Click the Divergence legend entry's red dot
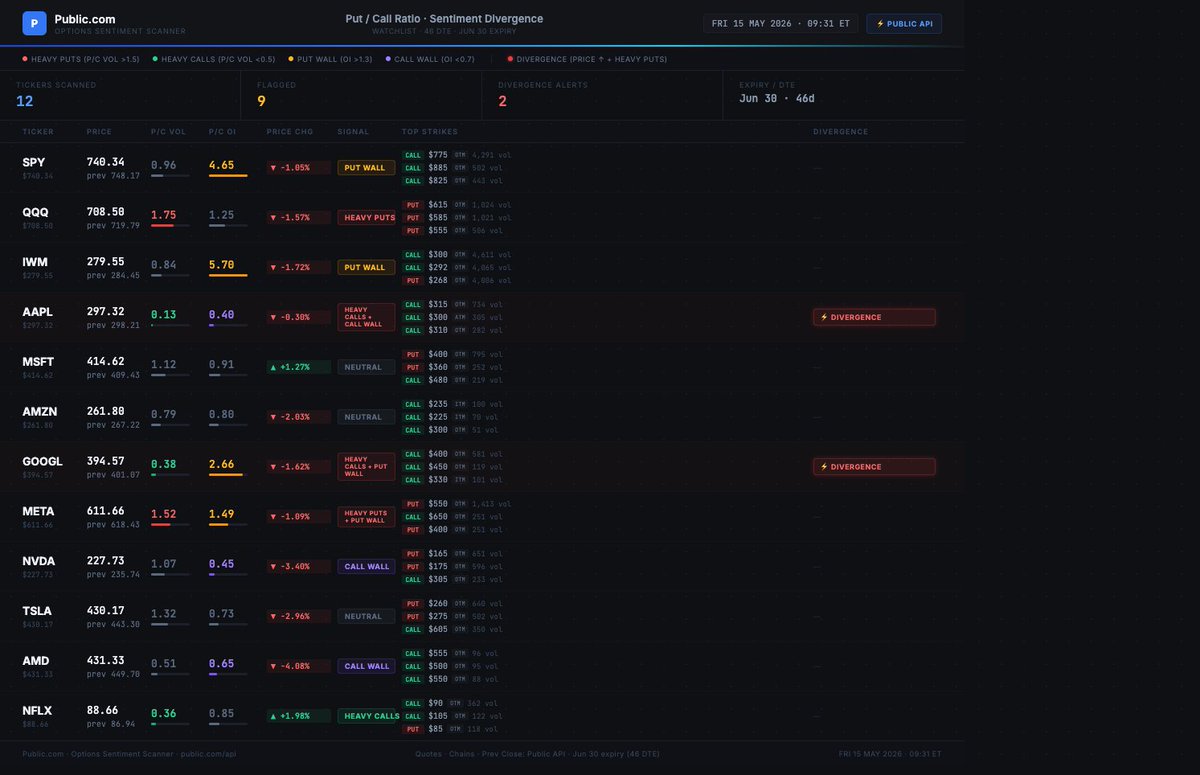Screen dimensions: 1200x775 (509, 59)
